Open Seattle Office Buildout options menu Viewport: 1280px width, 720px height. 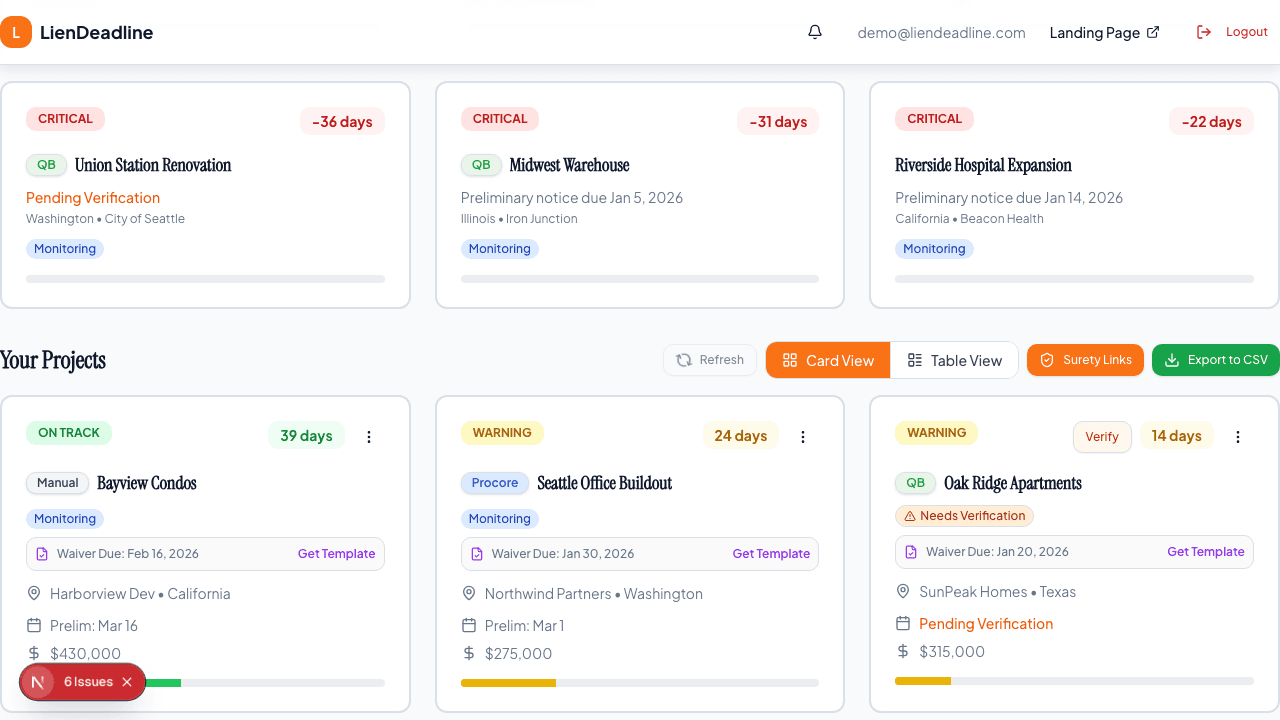coord(803,437)
